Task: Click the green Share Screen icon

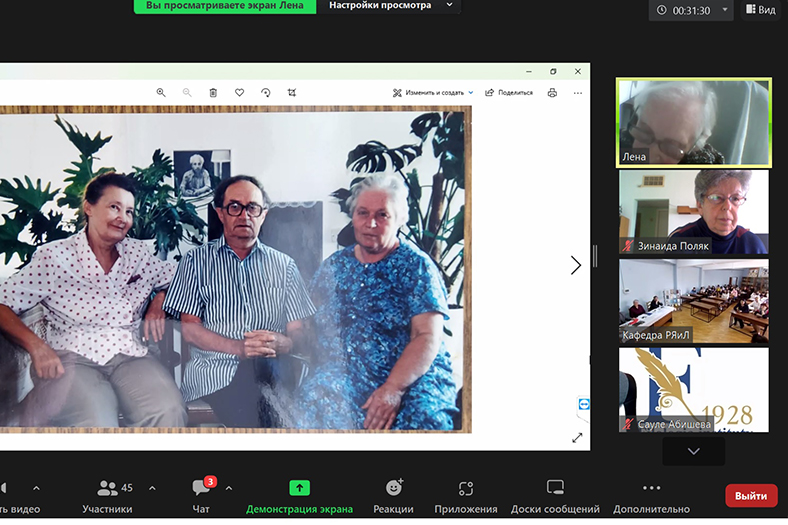Action: [299, 488]
